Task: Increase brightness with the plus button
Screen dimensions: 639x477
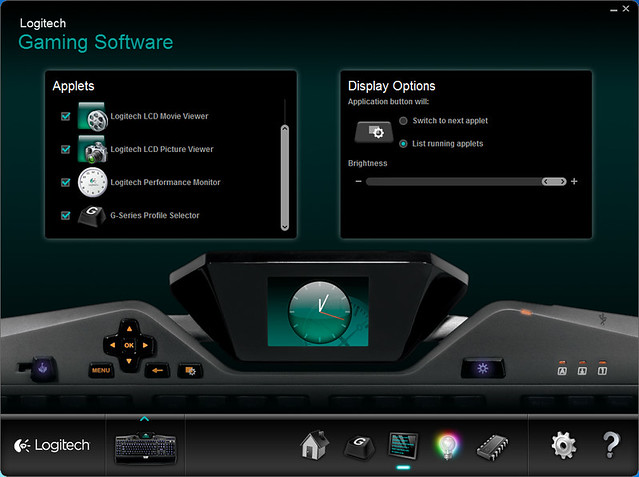Action: coord(574,182)
